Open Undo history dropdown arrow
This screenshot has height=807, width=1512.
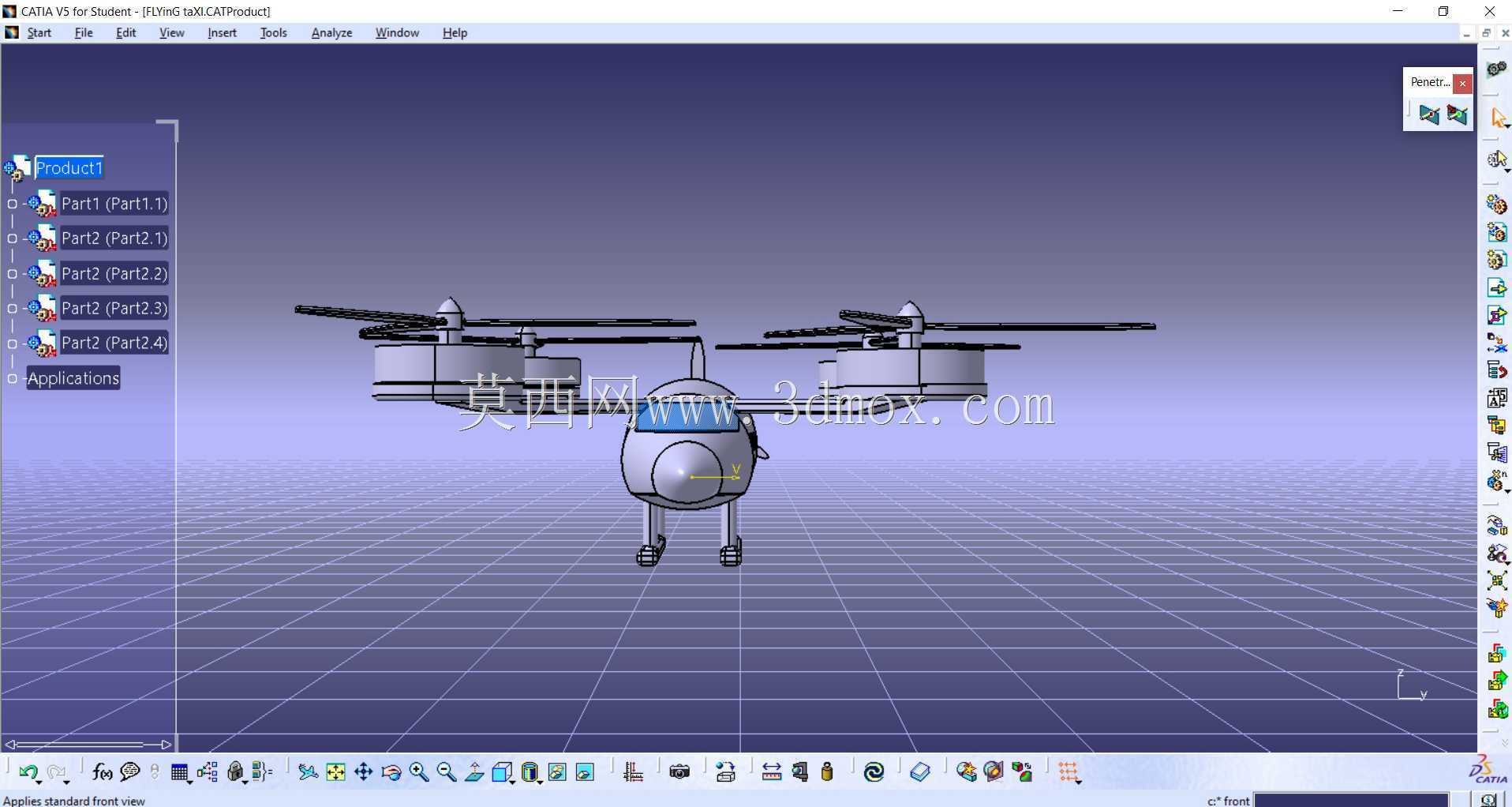(x=39, y=781)
